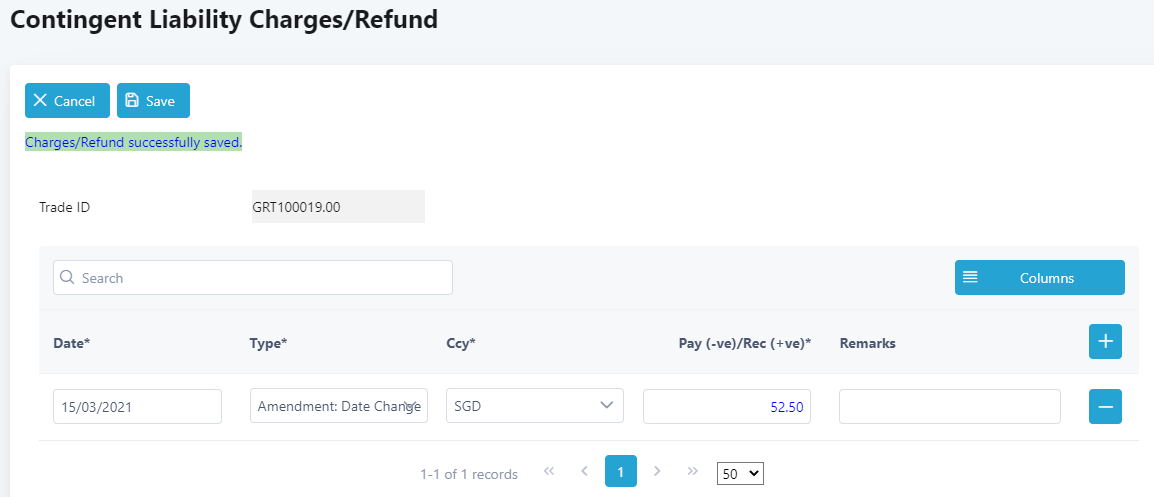Click the amount field showing 52.50
1154x497 pixels.
coord(727,406)
